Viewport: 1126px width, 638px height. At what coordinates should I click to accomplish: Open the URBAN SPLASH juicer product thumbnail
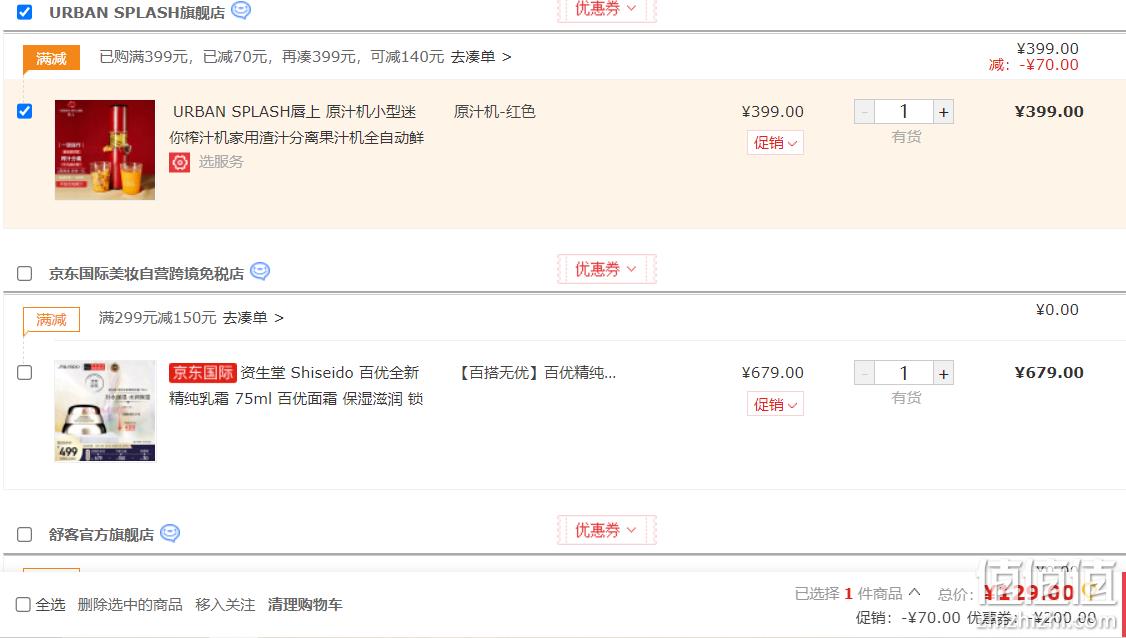click(x=105, y=149)
